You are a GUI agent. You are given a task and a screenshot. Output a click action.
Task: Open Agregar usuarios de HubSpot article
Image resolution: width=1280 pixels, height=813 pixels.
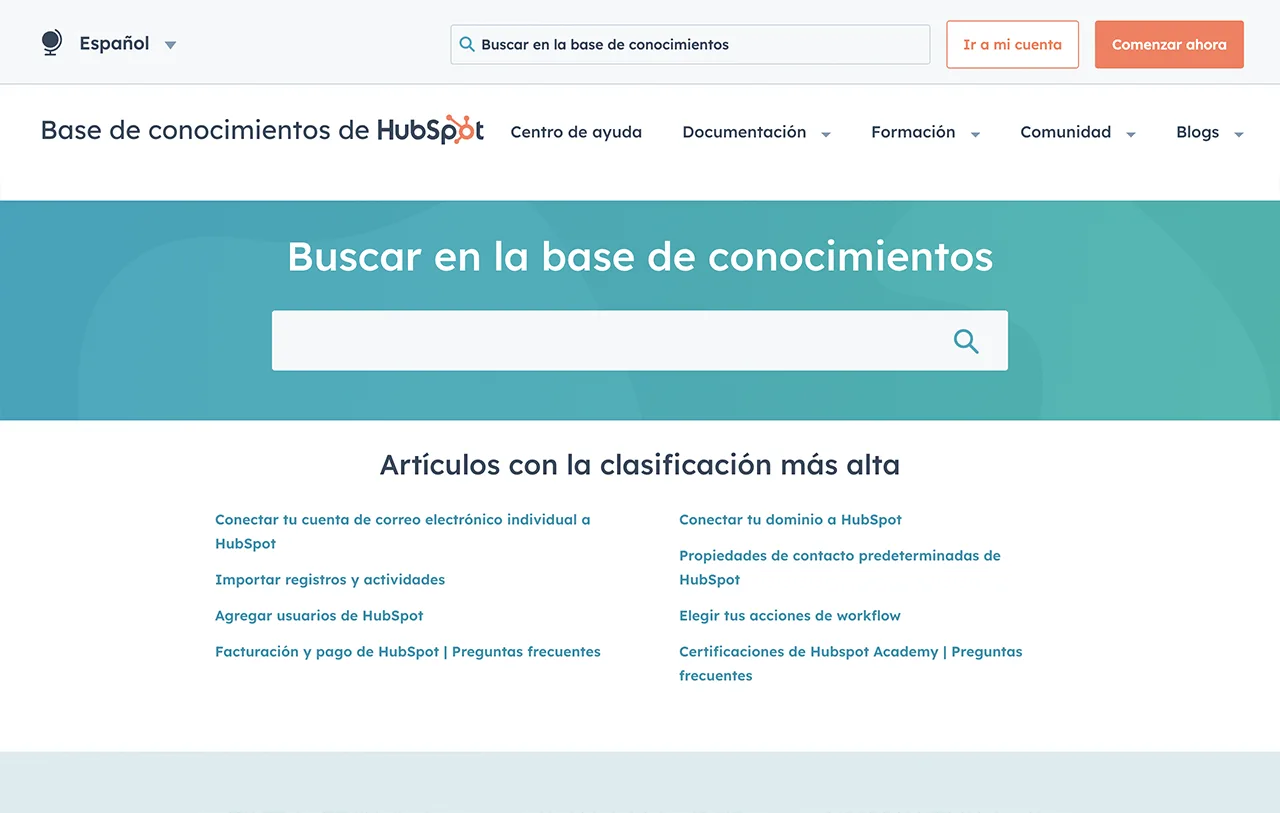pos(319,616)
